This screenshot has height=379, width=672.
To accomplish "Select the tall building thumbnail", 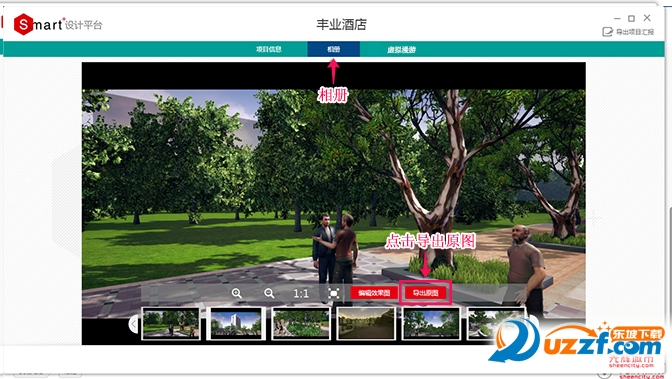I will click(236, 324).
